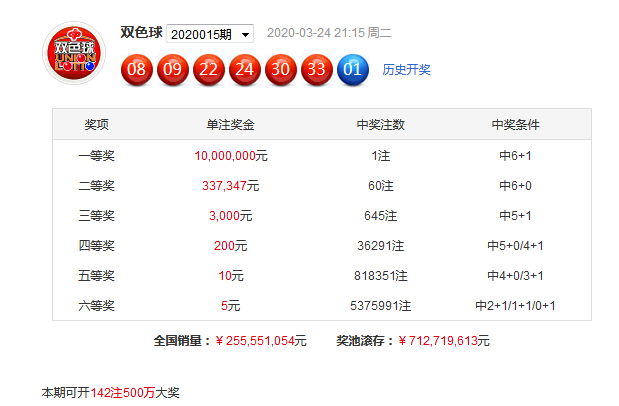Screen dimensions: 619x406
Task: Click the 全国销量 label
Action: [178, 340]
